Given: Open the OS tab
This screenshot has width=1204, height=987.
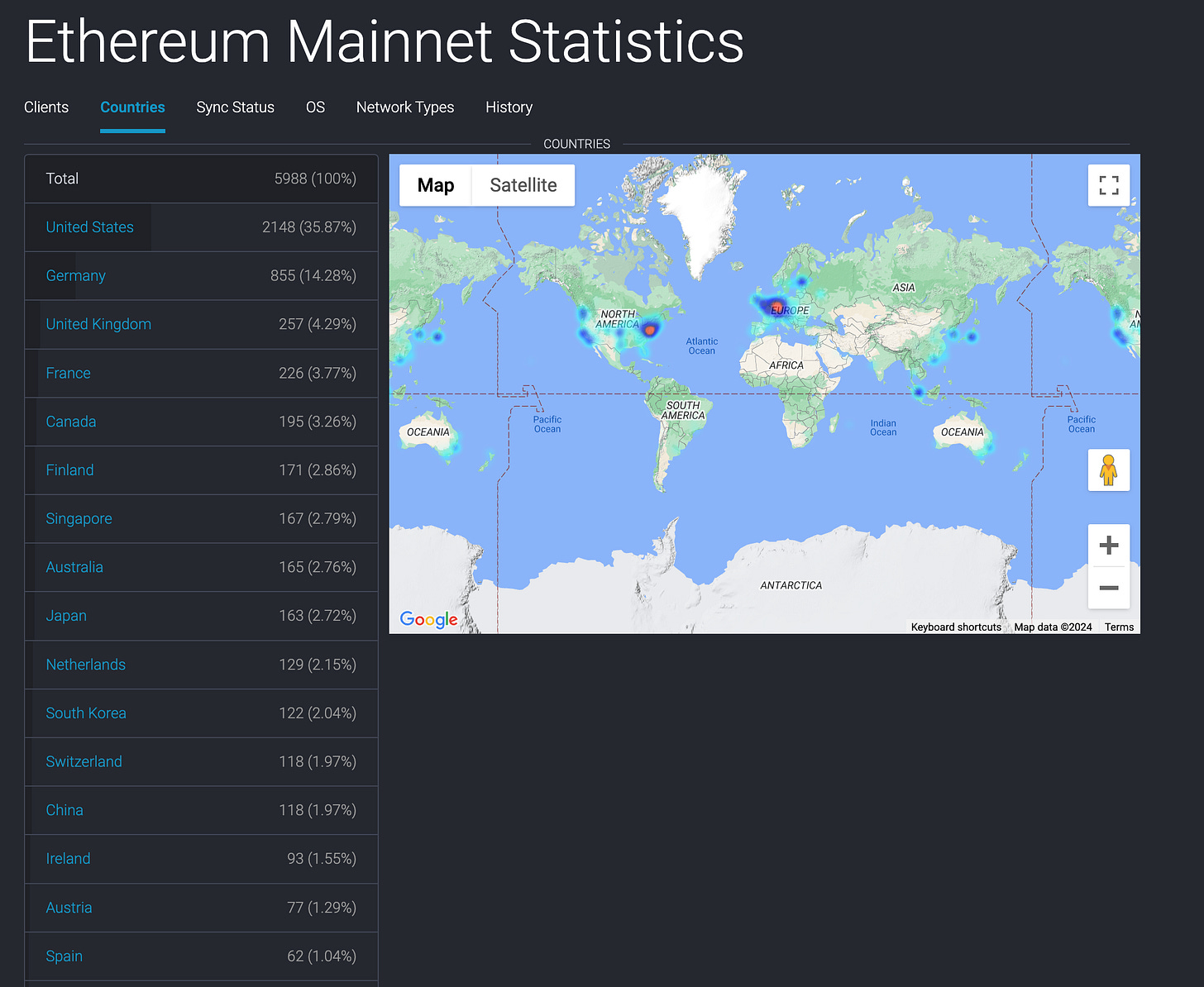Looking at the screenshot, I should pyautogui.click(x=315, y=107).
